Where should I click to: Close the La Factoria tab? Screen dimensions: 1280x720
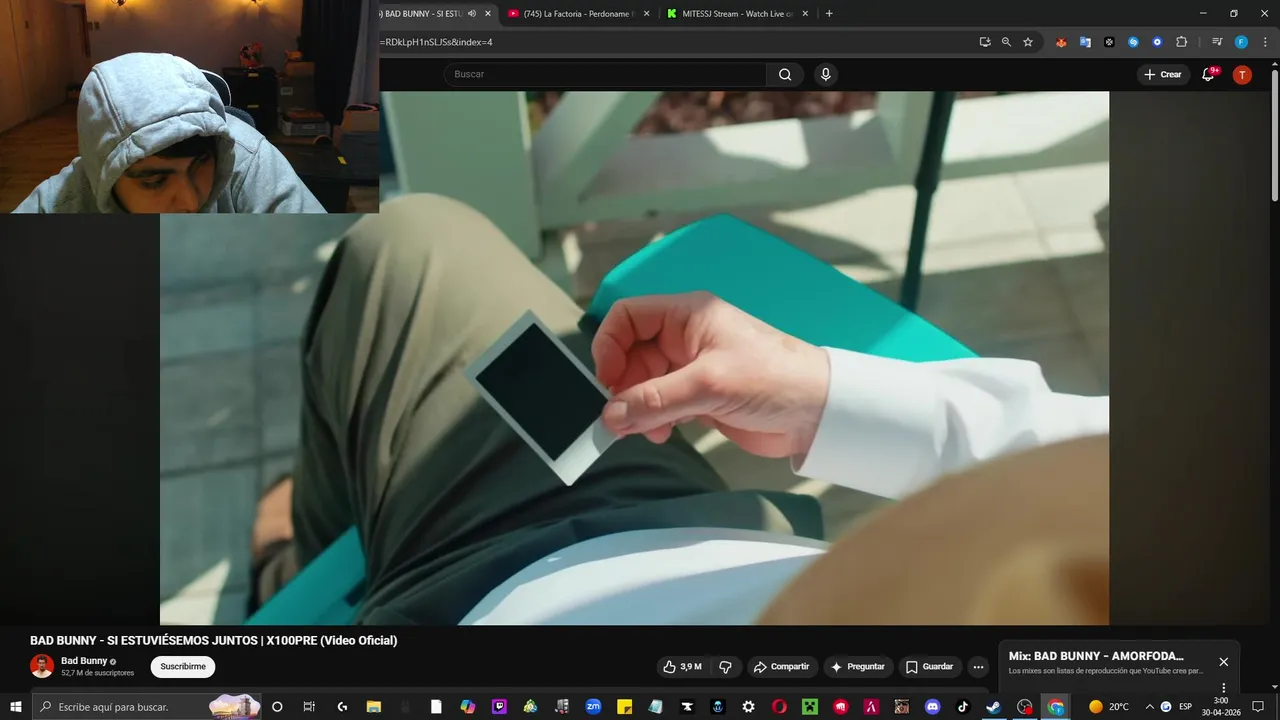point(647,13)
